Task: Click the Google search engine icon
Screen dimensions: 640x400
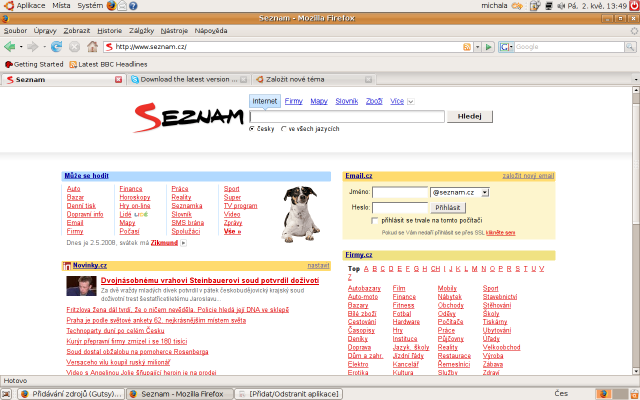Action: 504,47
